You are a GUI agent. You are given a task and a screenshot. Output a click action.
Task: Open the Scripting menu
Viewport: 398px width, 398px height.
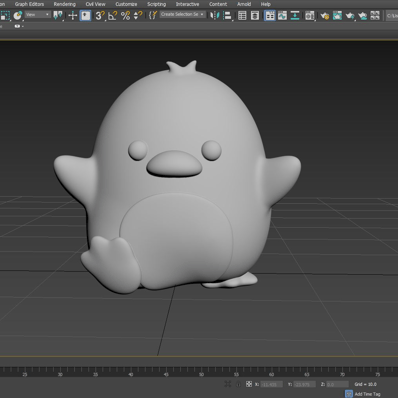tap(157, 4)
